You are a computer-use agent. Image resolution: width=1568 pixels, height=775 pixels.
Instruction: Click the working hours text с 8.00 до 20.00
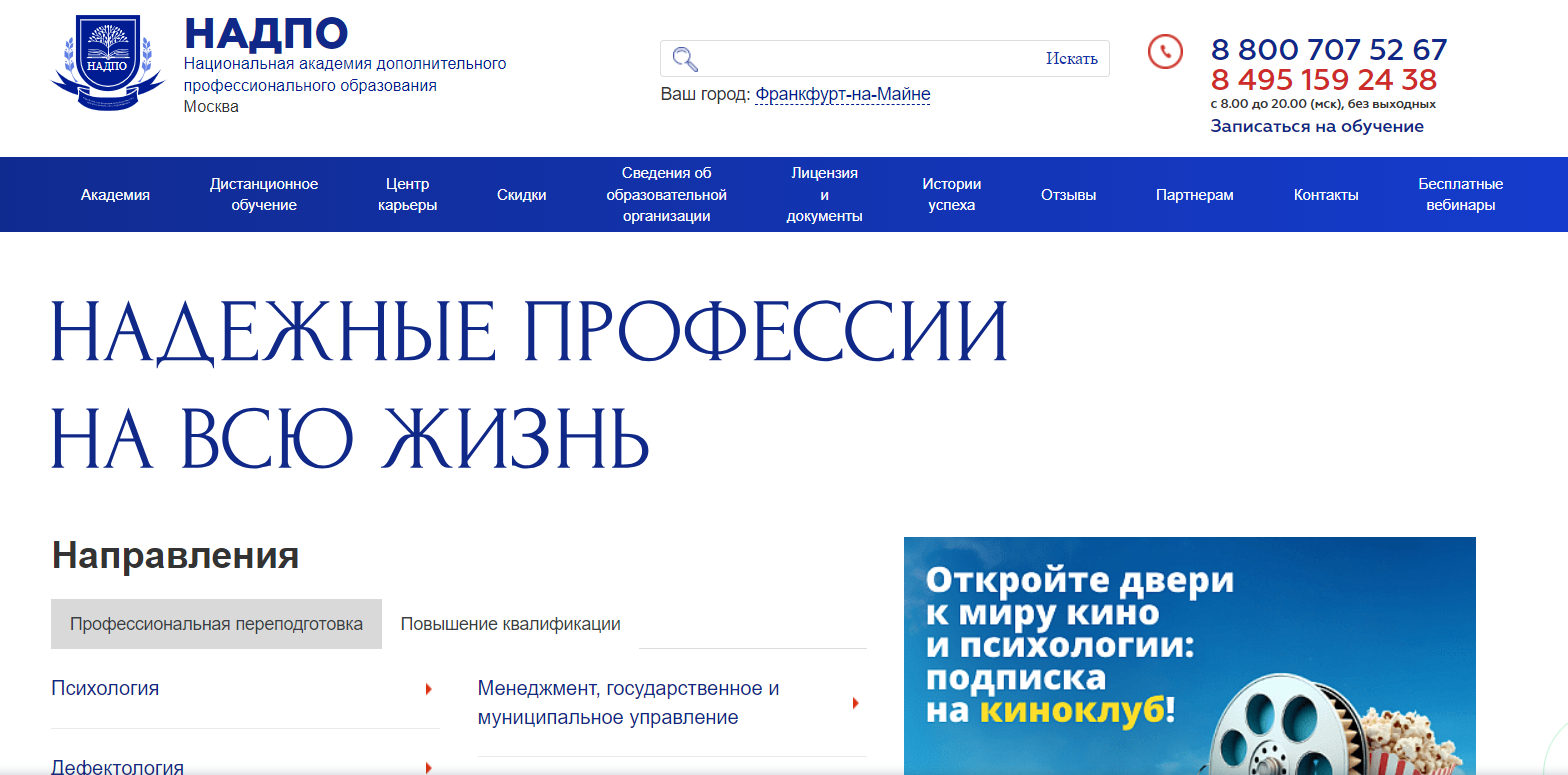click(x=1323, y=104)
